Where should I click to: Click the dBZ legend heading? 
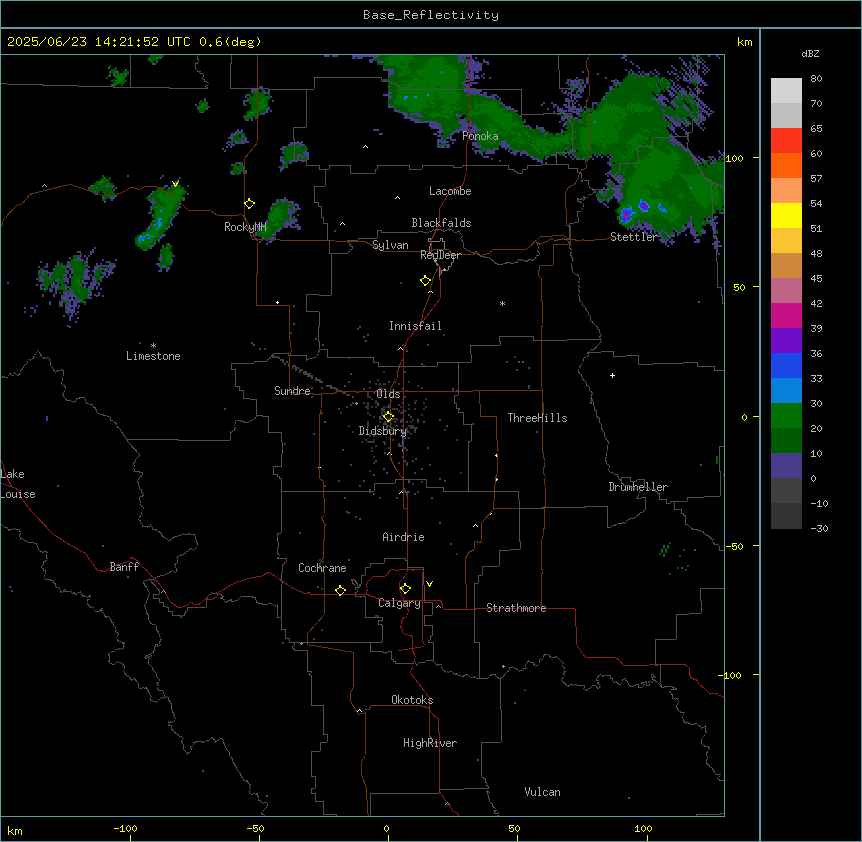(x=810, y=53)
